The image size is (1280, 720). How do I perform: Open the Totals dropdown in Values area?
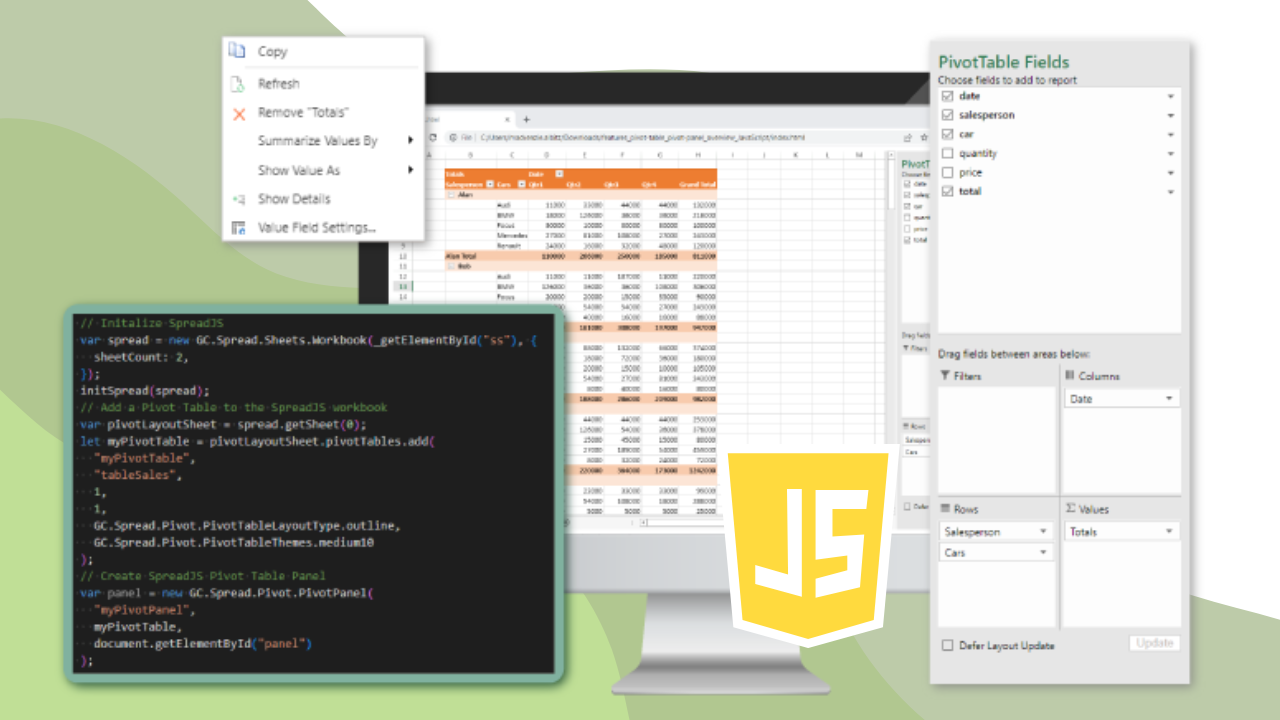coord(1168,532)
